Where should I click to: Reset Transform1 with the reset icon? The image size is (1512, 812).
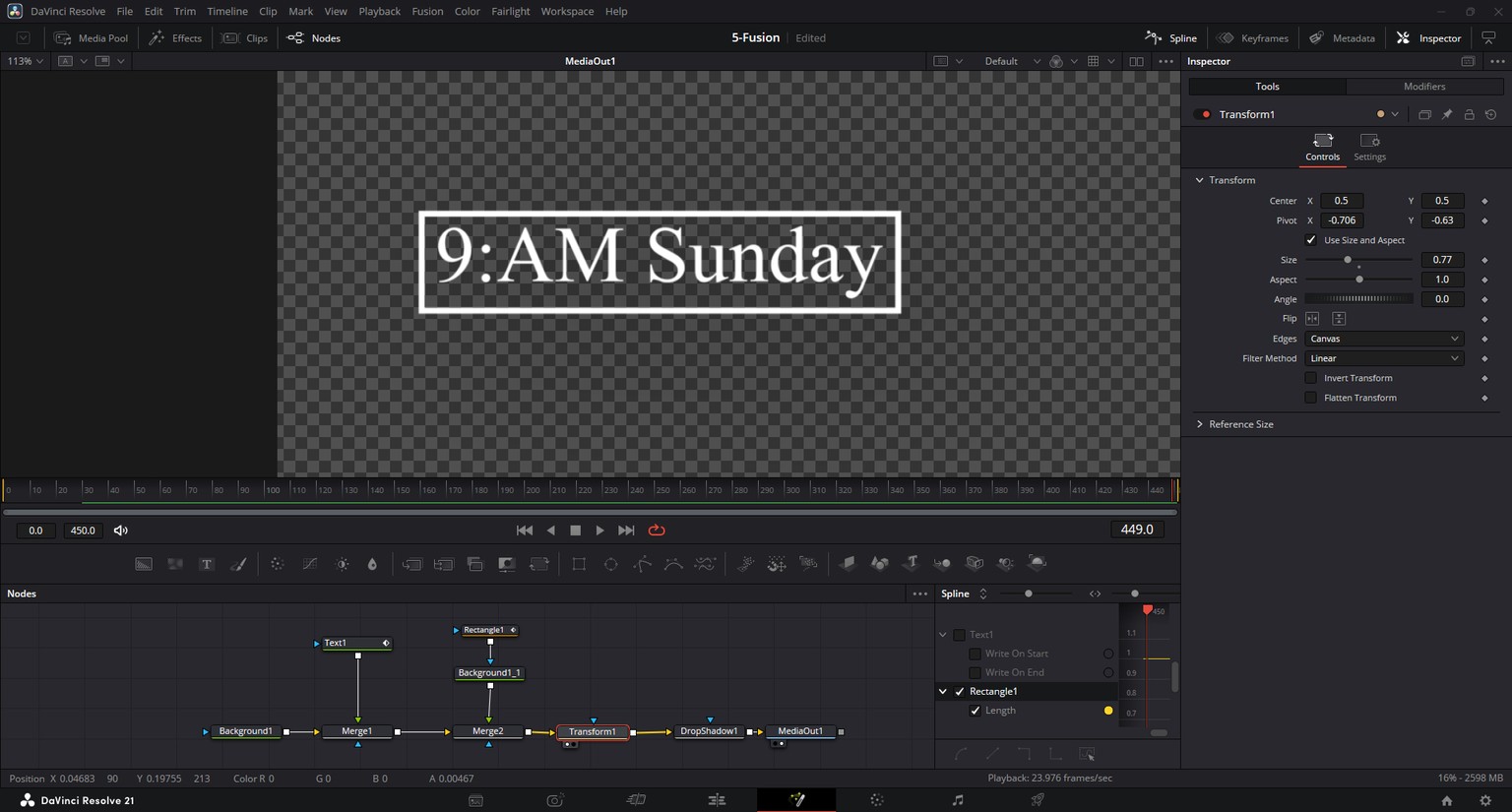[x=1491, y=114]
